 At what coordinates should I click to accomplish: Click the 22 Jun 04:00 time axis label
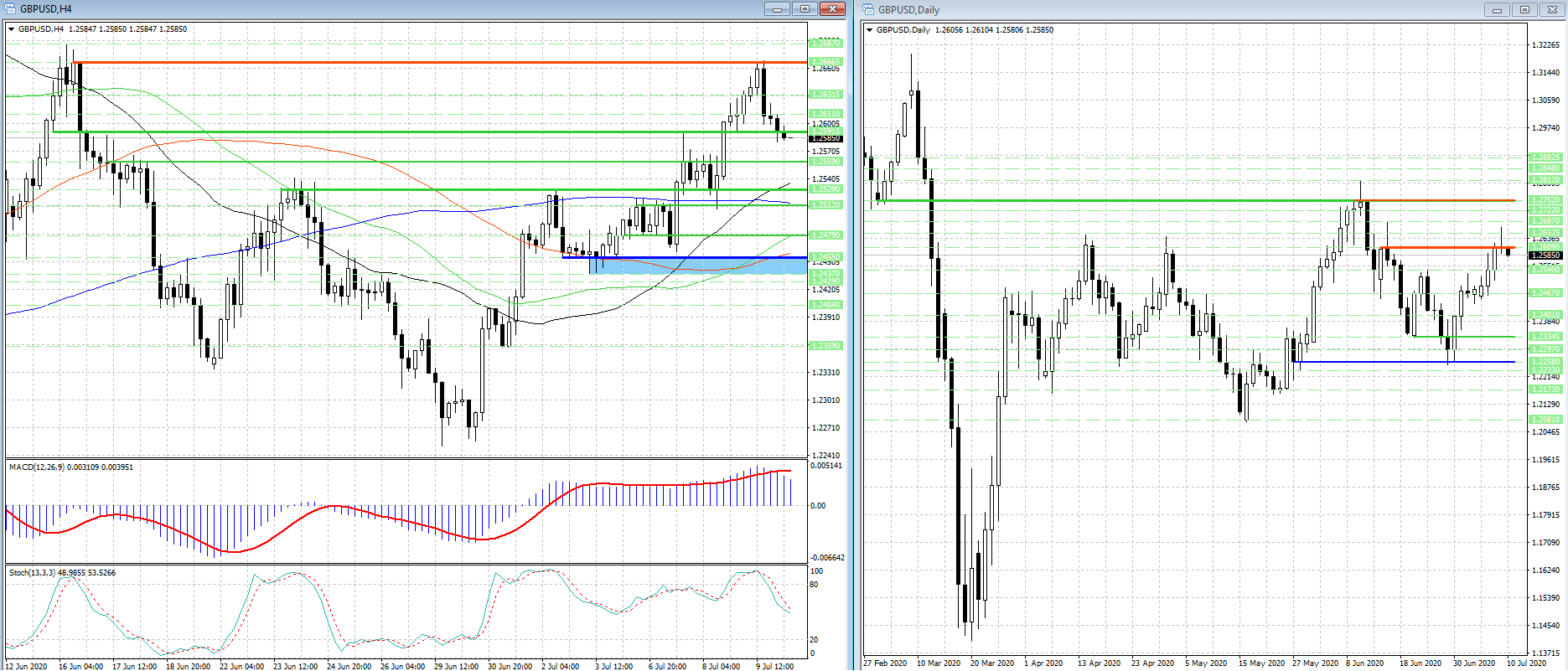tap(241, 666)
